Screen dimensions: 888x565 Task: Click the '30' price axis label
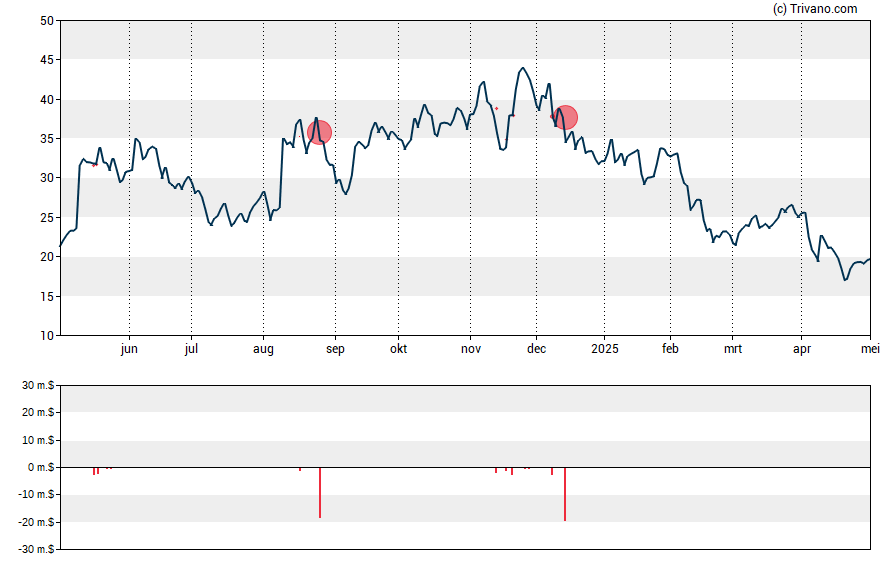47,178
